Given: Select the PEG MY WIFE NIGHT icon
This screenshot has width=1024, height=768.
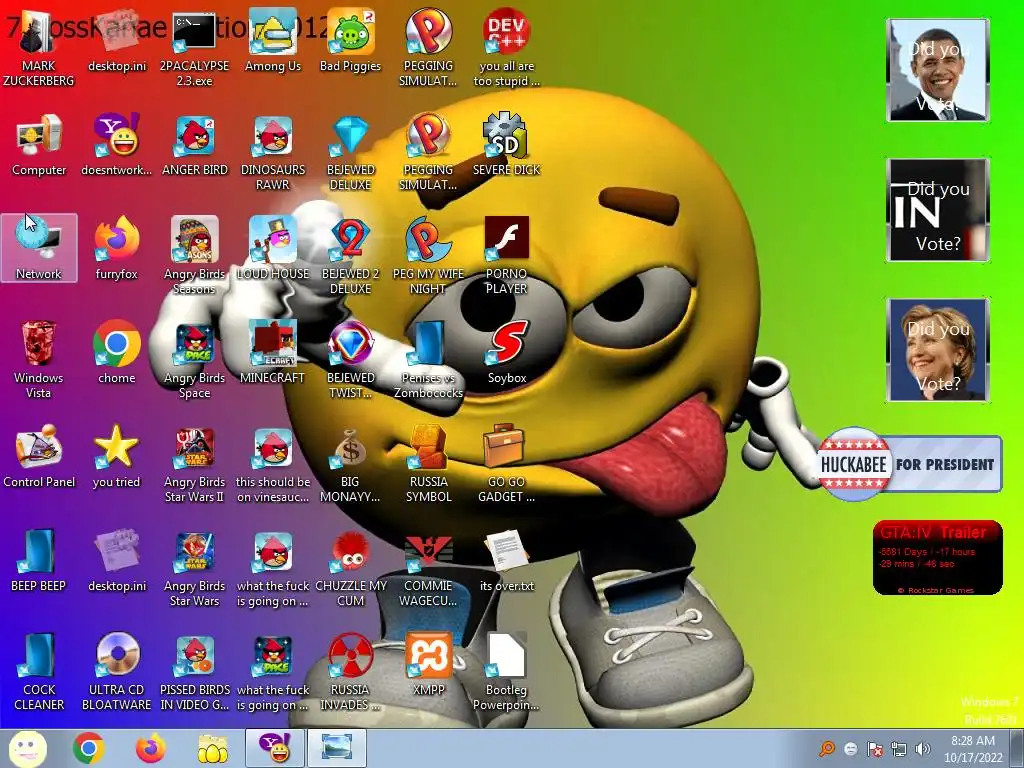Looking at the screenshot, I should pos(428,255).
